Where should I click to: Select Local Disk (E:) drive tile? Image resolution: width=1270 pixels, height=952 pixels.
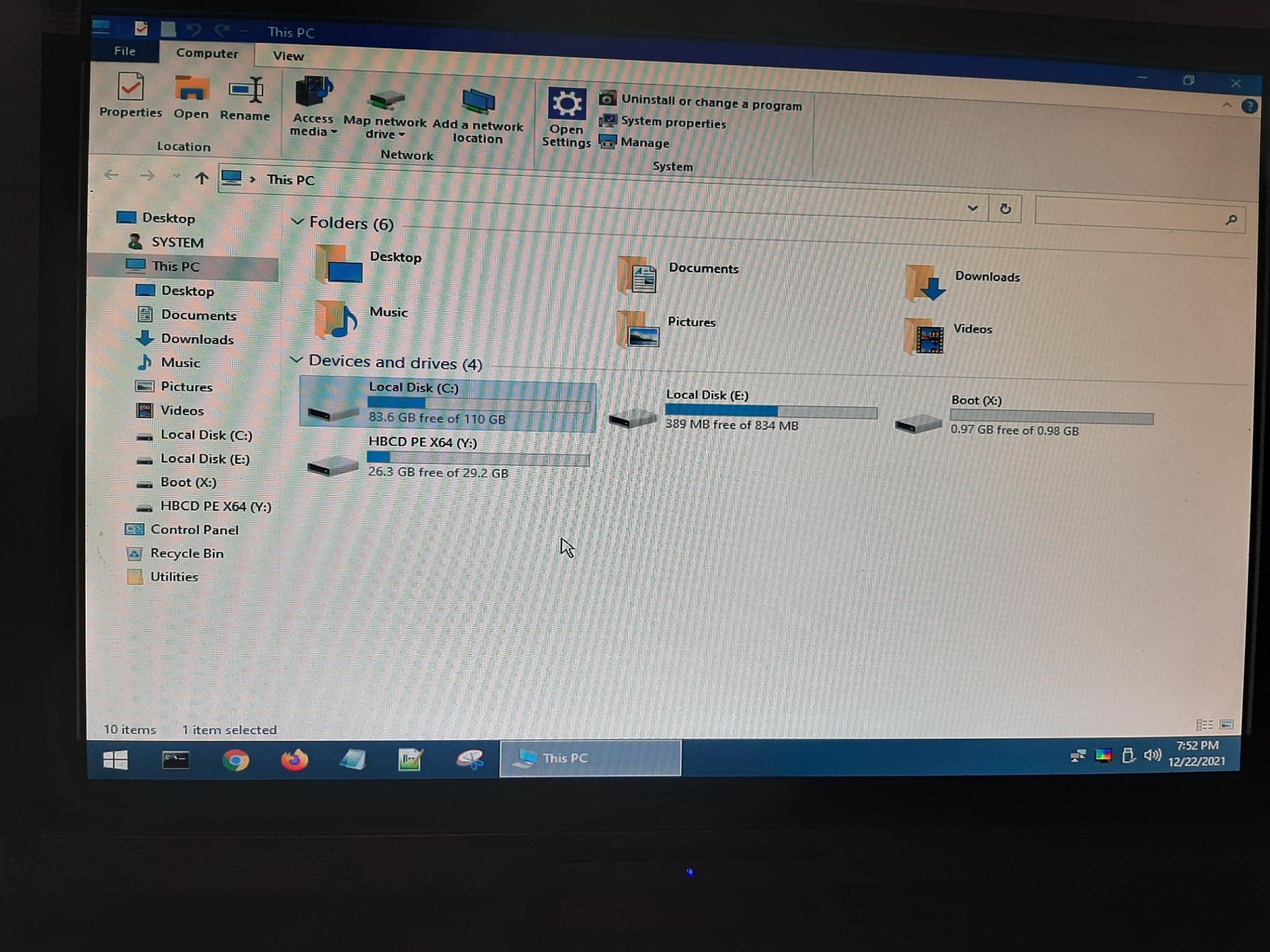pos(743,410)
